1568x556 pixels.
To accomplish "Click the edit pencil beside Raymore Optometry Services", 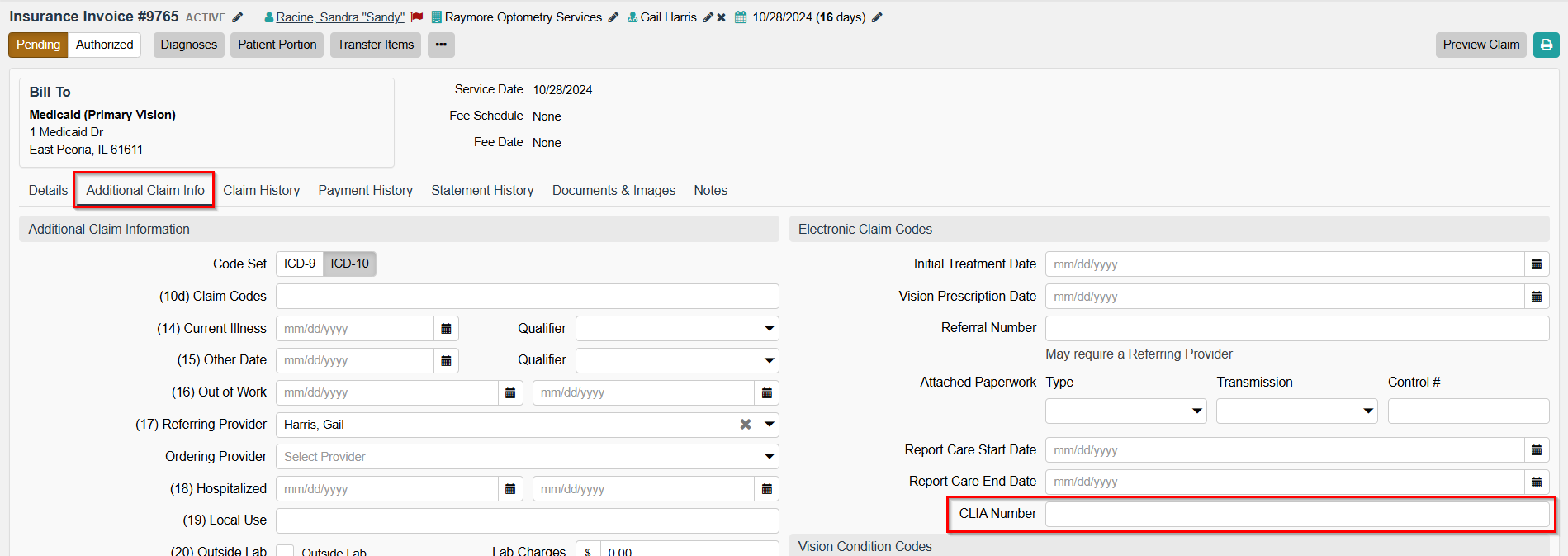I will [x=613, y=17].
